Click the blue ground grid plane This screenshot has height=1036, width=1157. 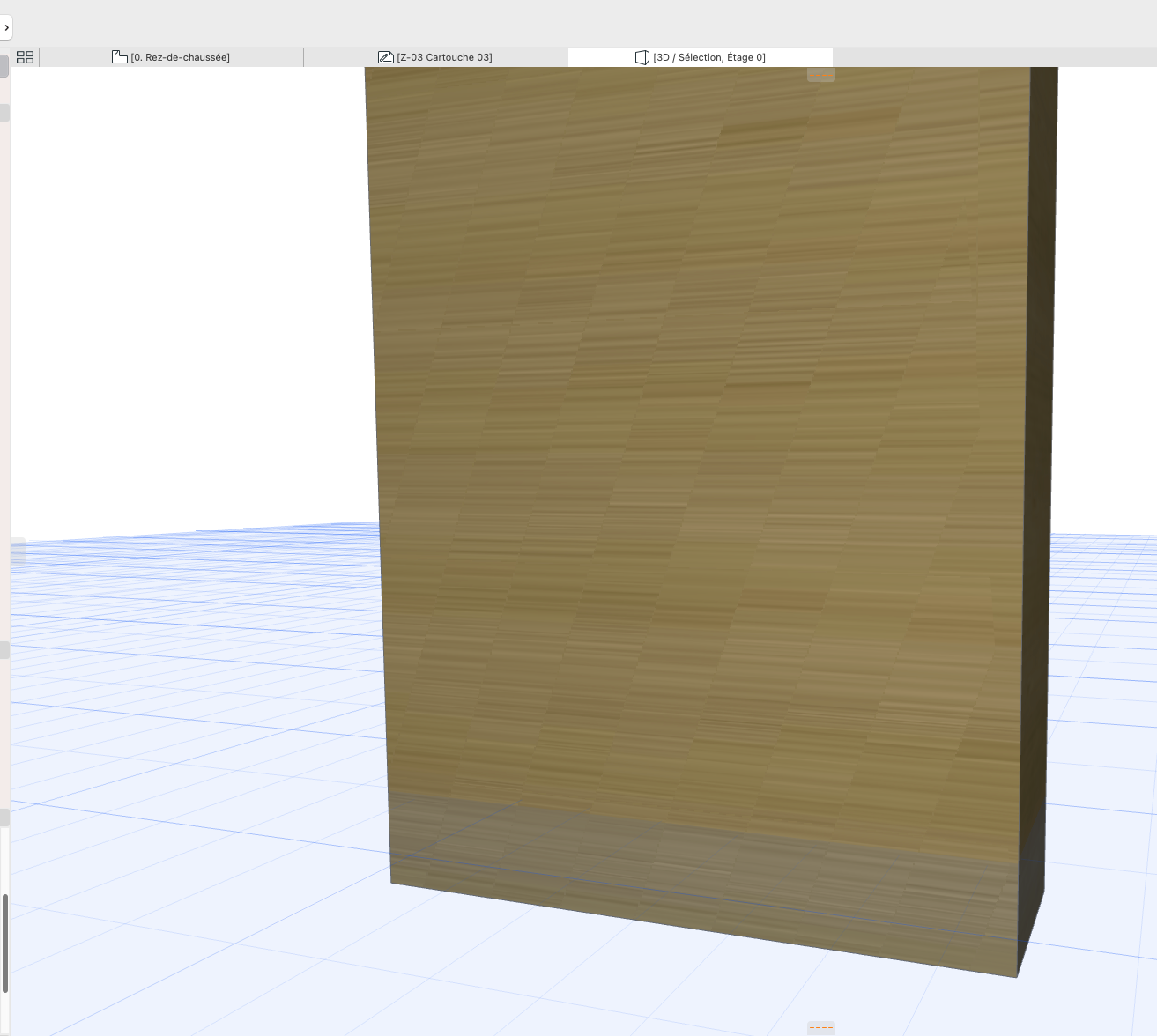[194, 793]
